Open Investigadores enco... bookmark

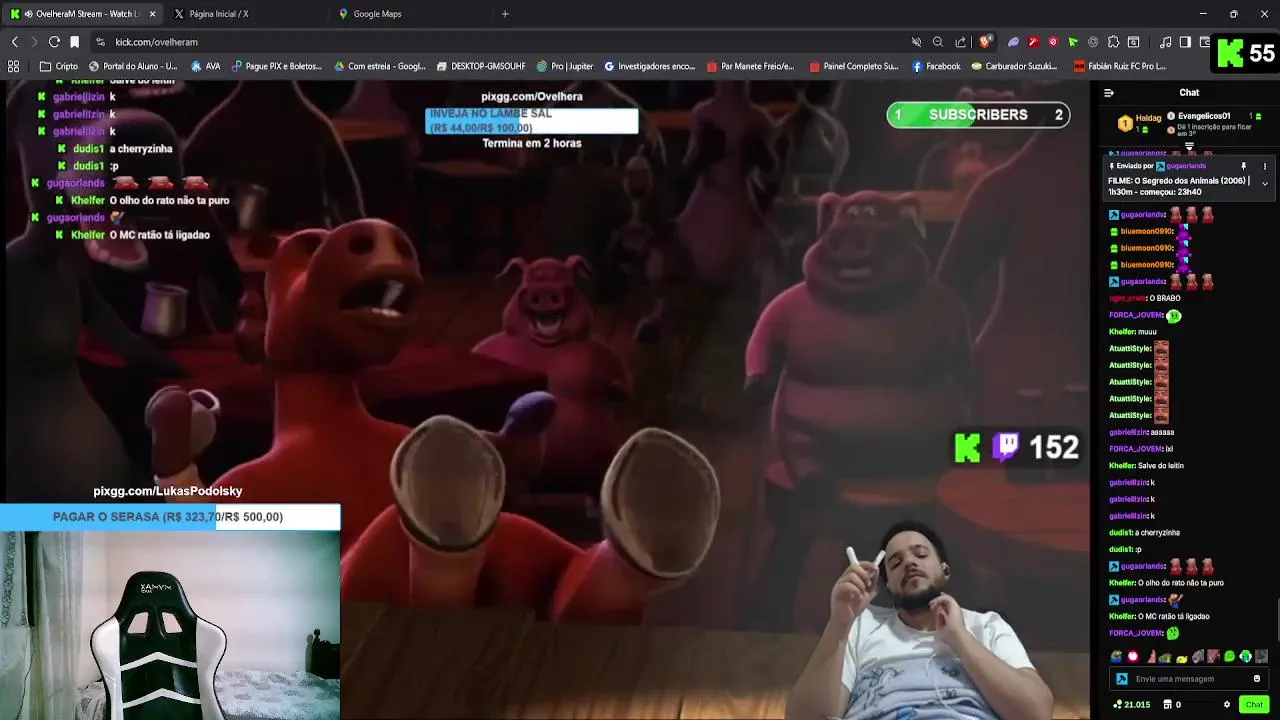649,66
